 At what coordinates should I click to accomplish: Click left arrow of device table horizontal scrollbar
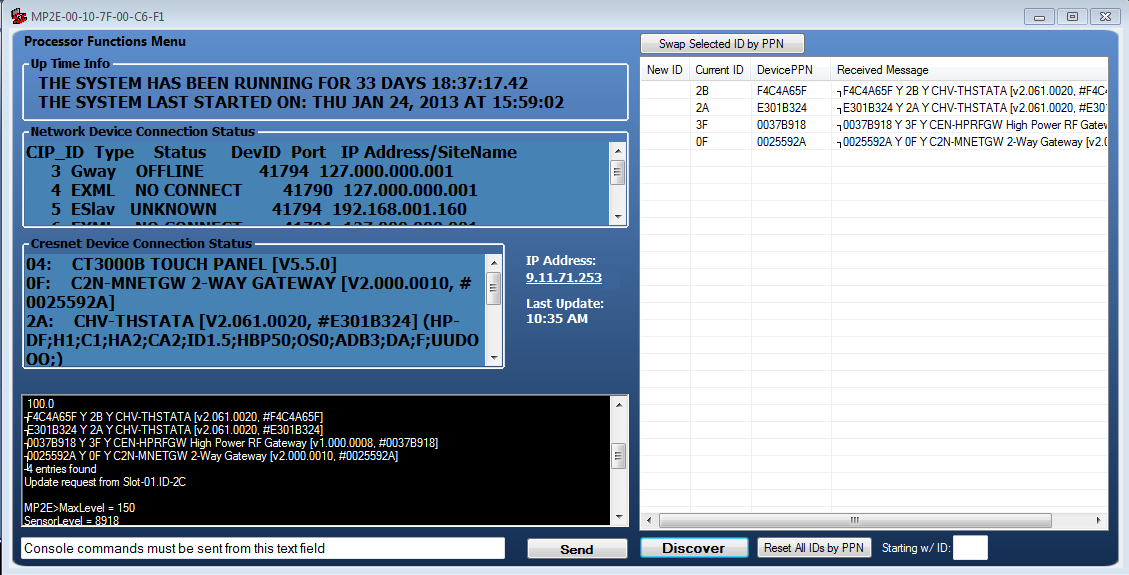649,520
